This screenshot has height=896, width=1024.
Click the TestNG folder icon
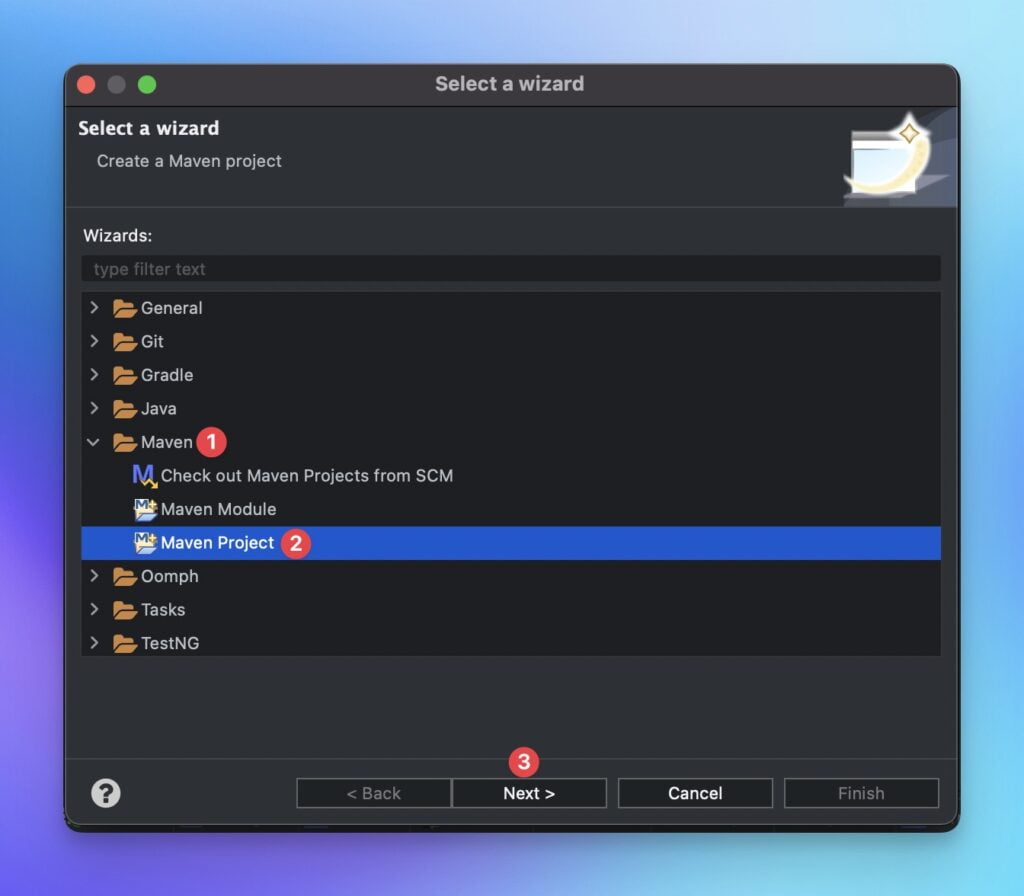124,644
